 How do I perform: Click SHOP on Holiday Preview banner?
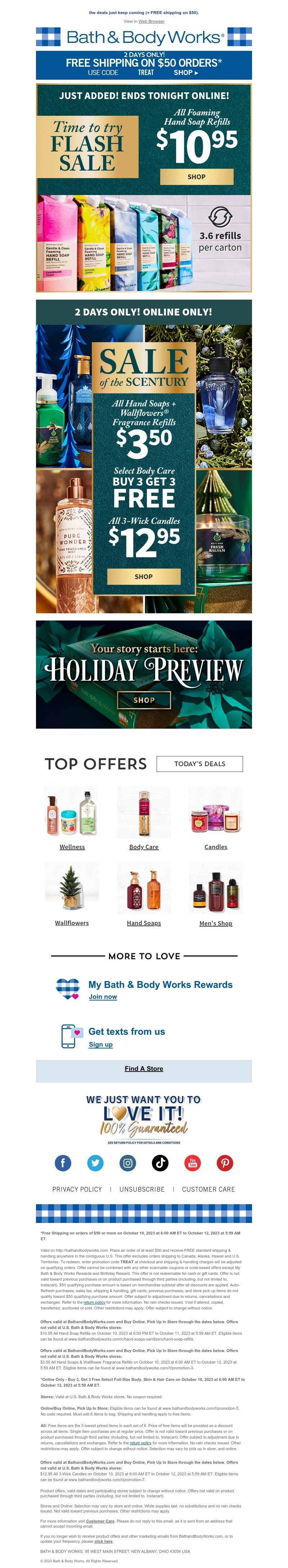pyautogui.click(x=144, y=700)
